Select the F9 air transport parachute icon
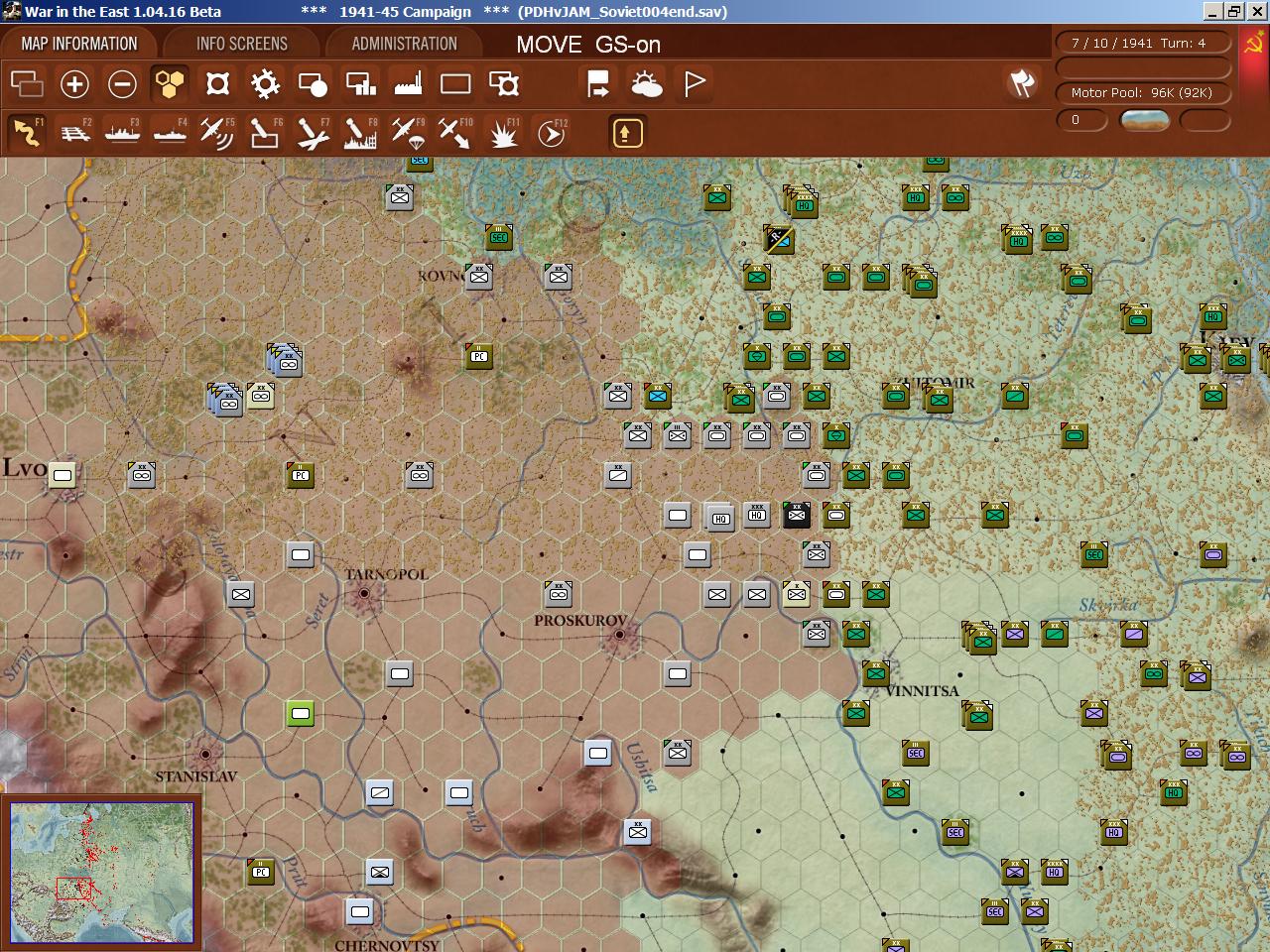1270x952 pixels. tap(408, 132)
